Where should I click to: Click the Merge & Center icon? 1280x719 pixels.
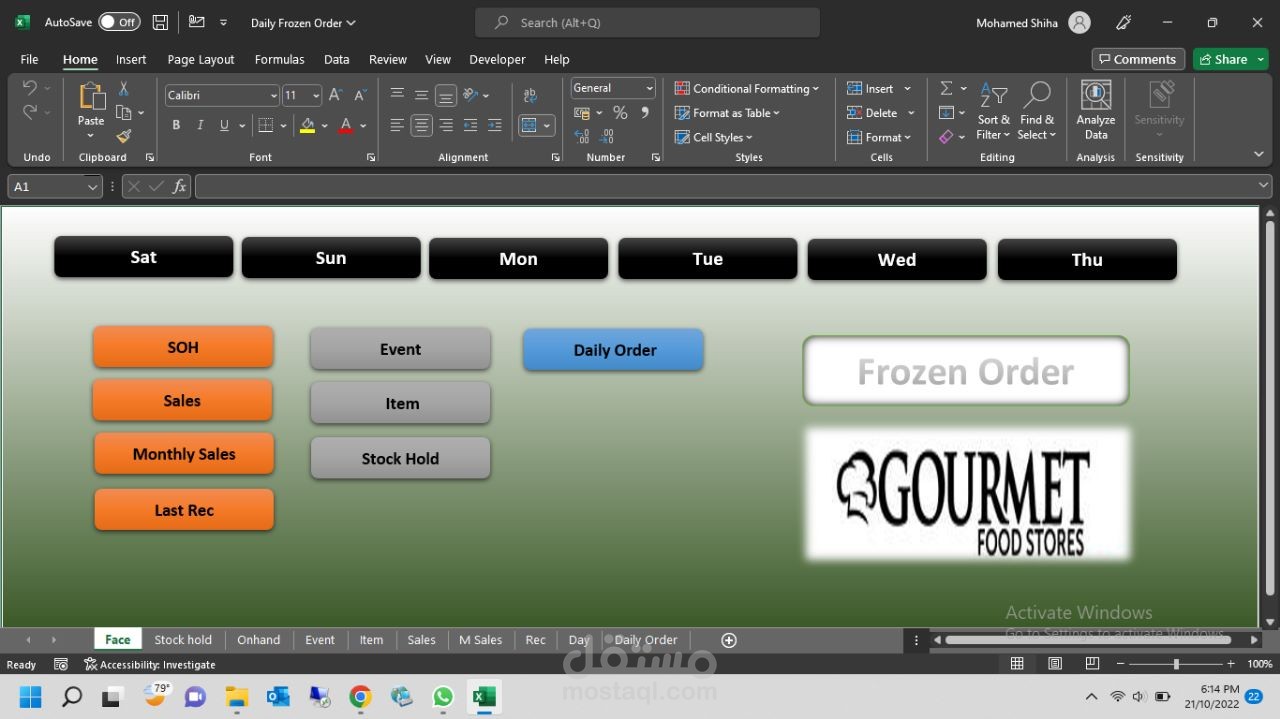point(530,125)
